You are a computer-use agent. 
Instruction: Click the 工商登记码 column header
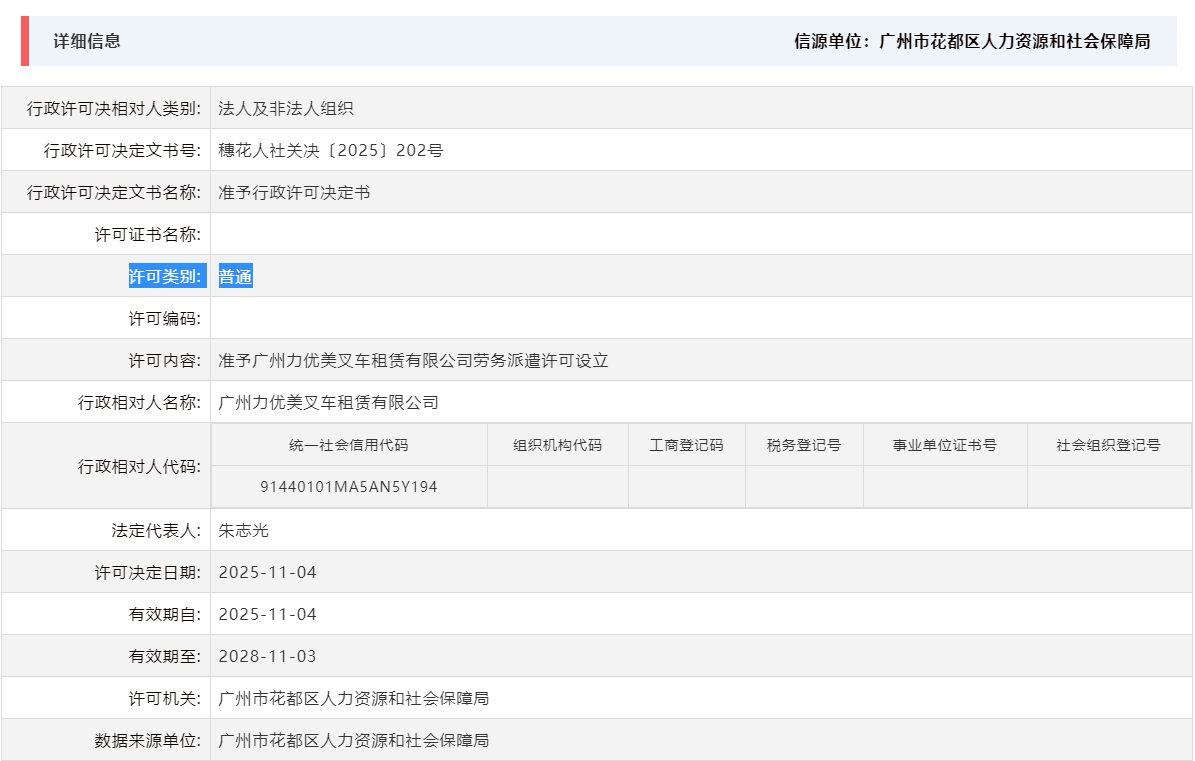[x=686, y=444]
